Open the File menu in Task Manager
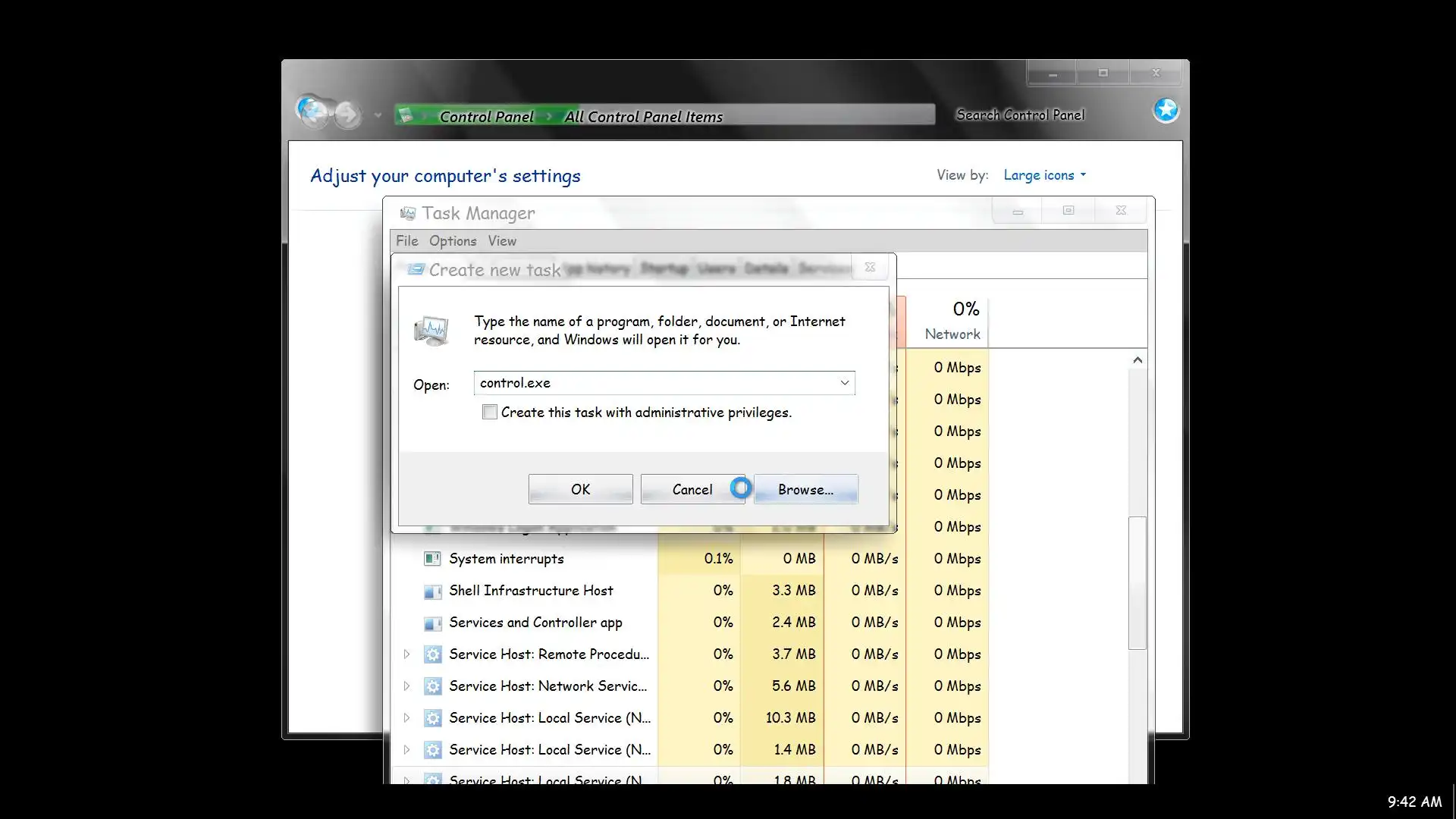 [406, 241]
